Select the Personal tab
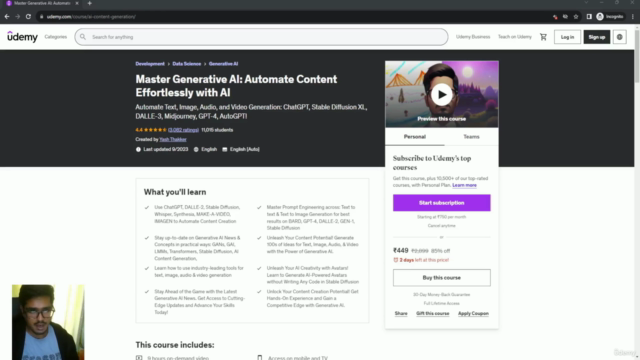Screen dimensions: 640x360 (415, 137)
